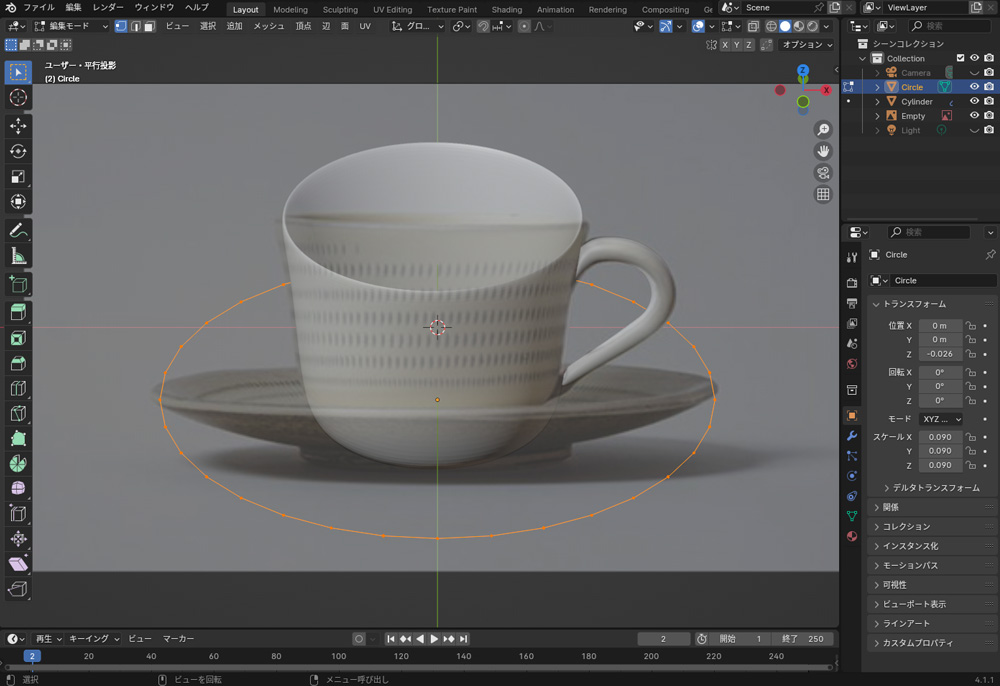Image resolution: width=1000 pixels, height=686 pixels.
Task: Select the Cursor tool in the toolbar
Action: coord(18,98)
